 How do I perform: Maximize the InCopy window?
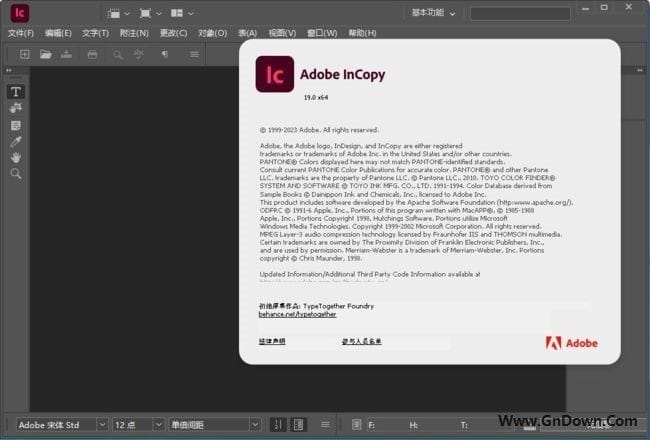(604, 7)
